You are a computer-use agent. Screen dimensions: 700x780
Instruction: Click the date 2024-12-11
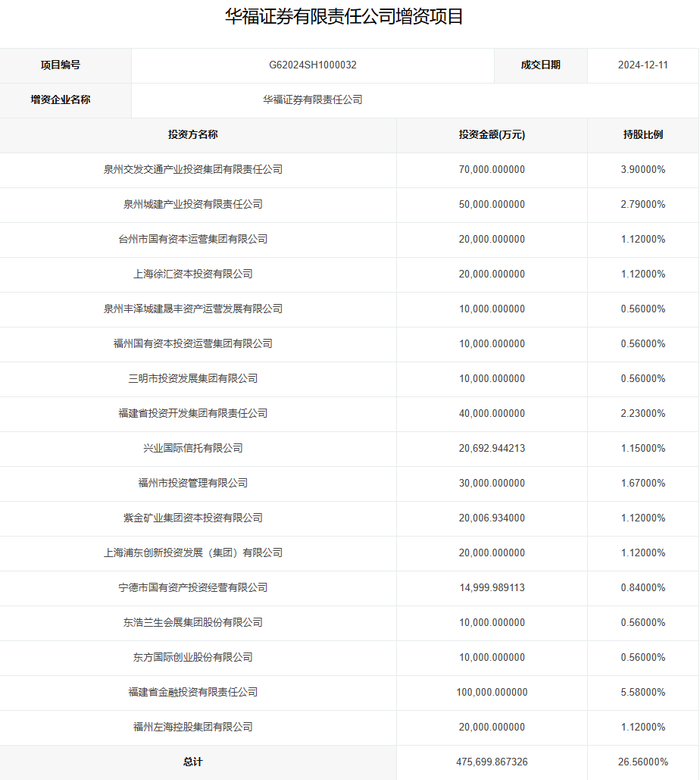[x=643, y=65]
